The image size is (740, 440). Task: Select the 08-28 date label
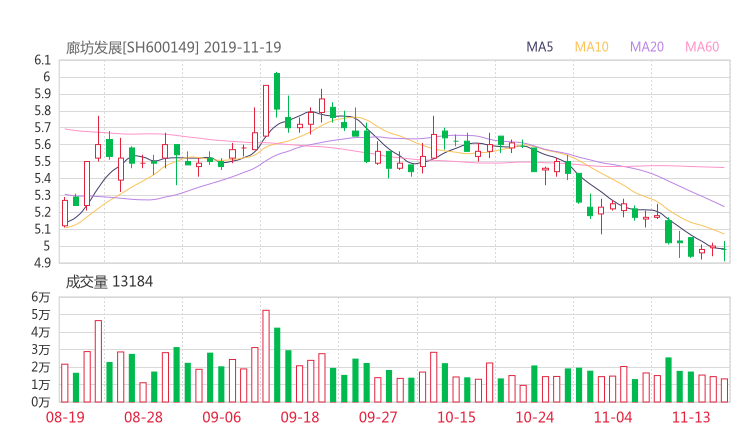[143, 417]
